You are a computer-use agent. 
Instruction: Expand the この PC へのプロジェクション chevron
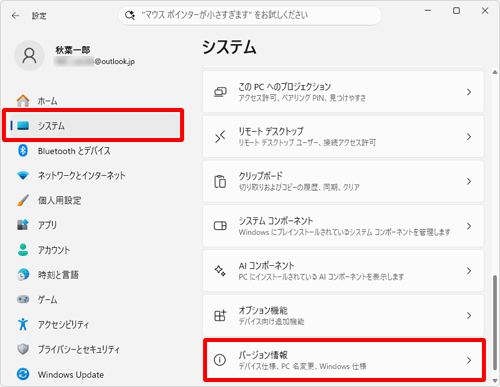(469, 92)
